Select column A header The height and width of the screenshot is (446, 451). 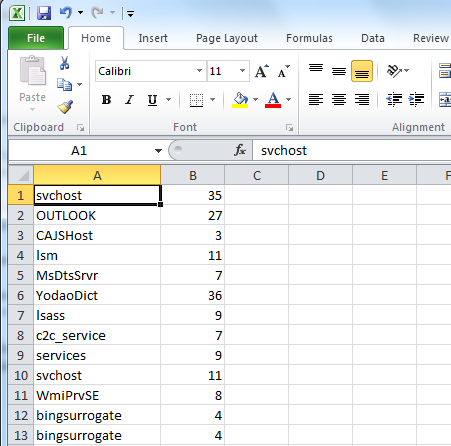coord(97,175)
